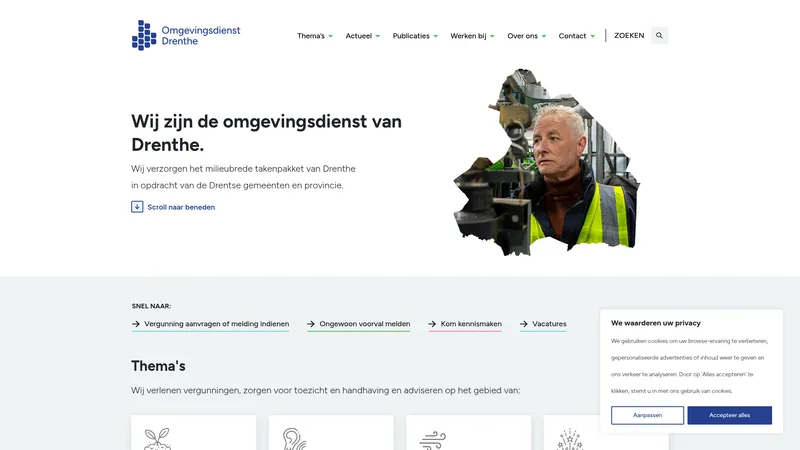Open the Contact menu item
The height and width of the screenshot is (450, 800).
click(x=572, y=36)
